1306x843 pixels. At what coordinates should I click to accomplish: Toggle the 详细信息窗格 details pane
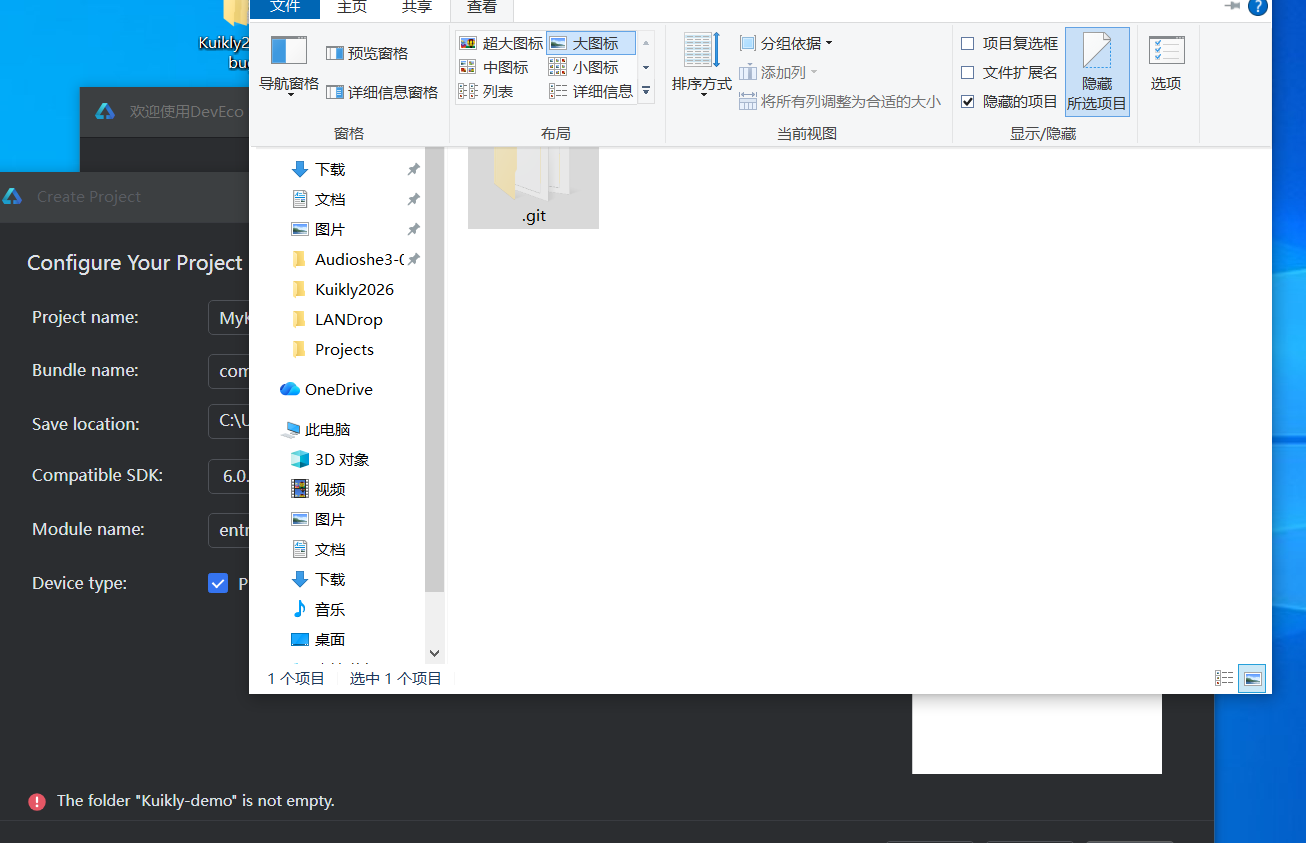[381, 92]
